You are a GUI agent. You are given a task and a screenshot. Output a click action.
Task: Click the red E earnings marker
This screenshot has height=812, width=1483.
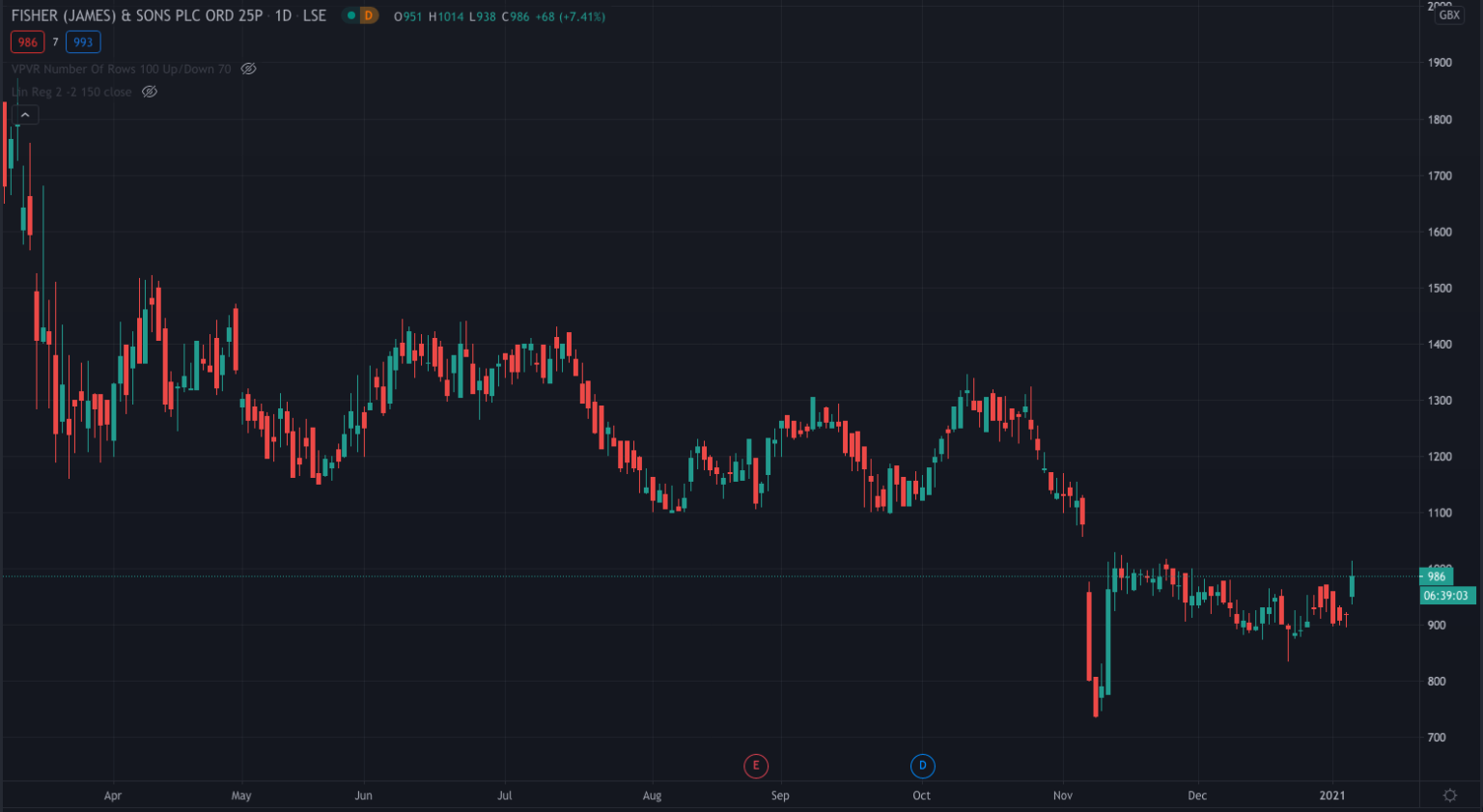756,766
